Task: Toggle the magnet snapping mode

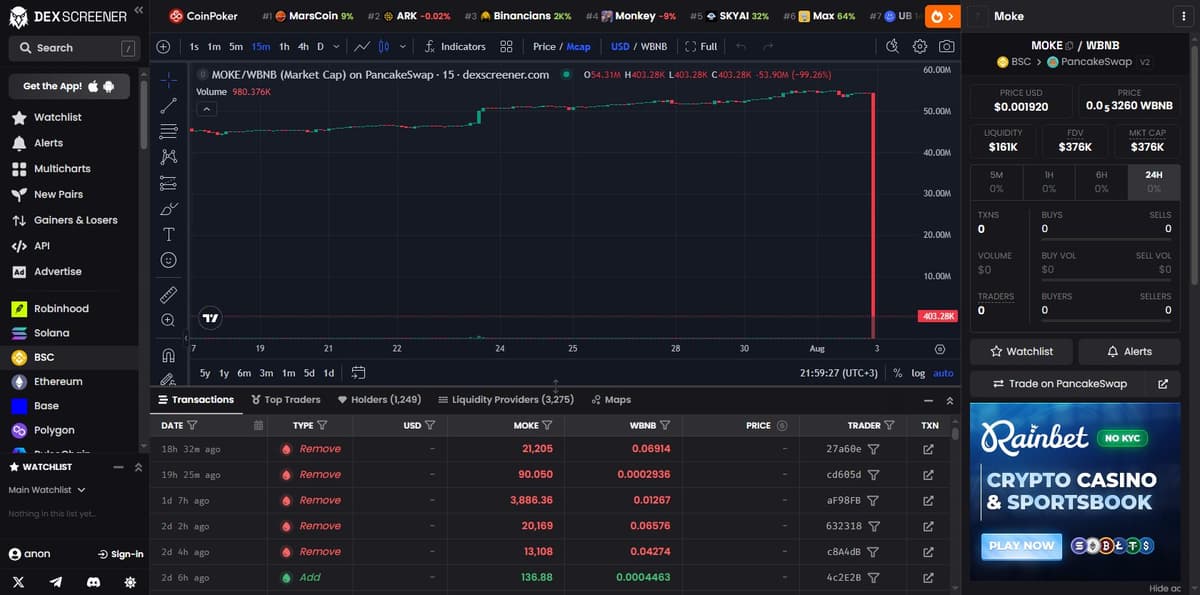Action: tap(169, 355)
